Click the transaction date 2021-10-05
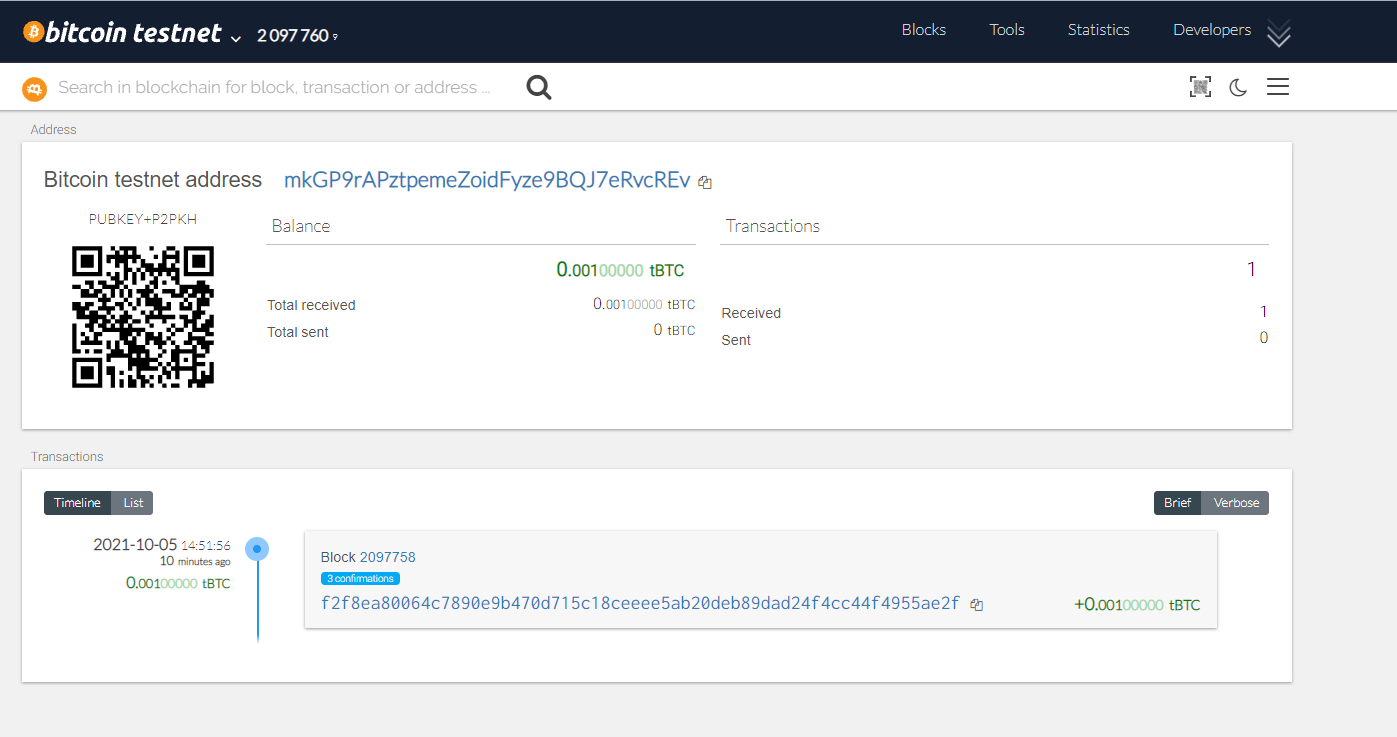The width and height of the screenshot is (1397, 737). click(135, 545)
